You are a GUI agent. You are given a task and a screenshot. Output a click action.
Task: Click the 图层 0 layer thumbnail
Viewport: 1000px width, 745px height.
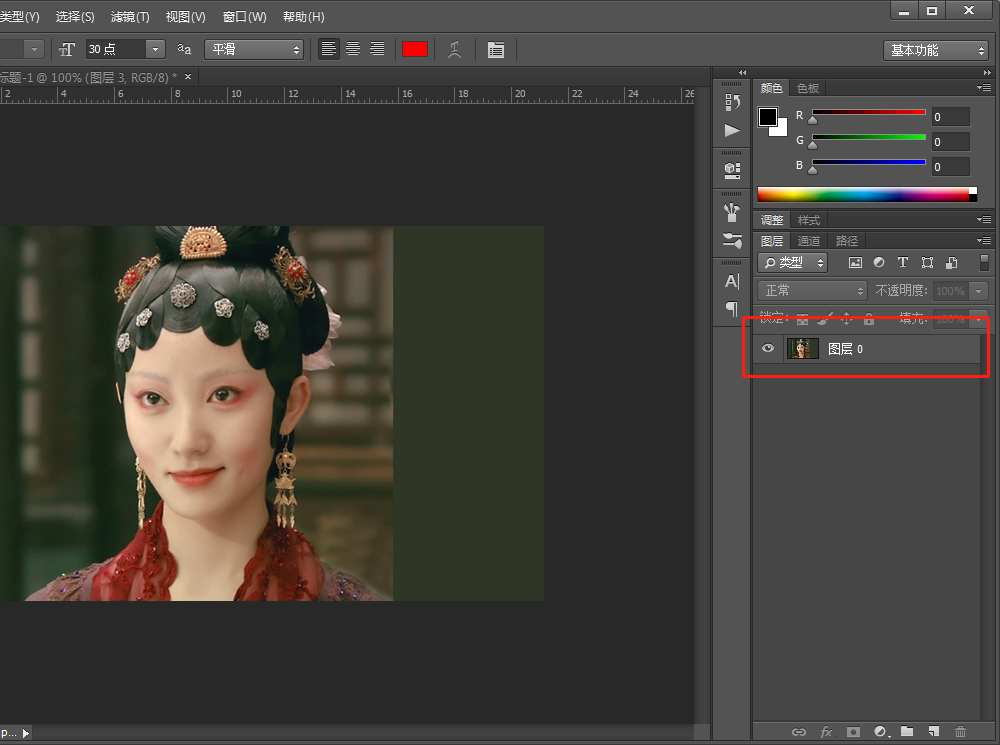[802, 349]
